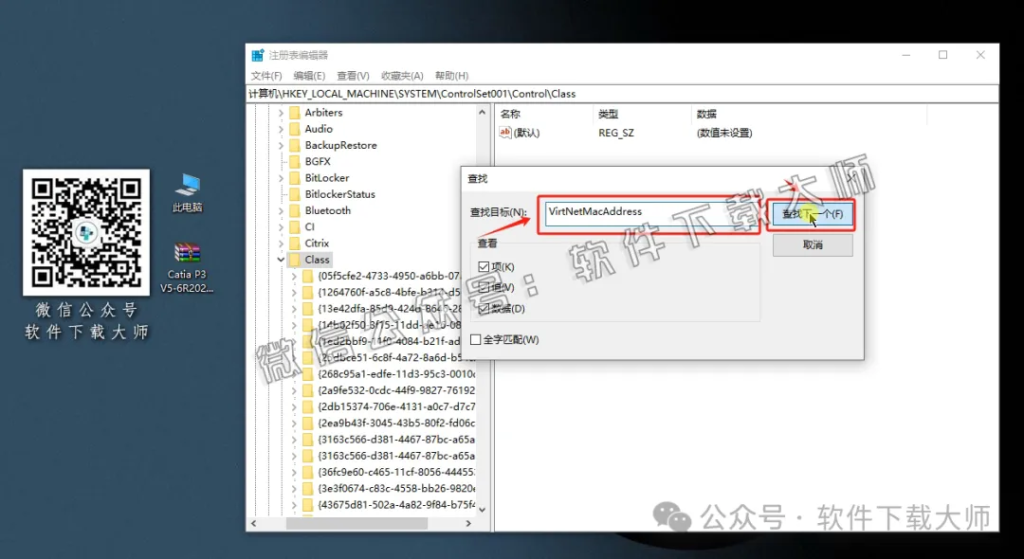This screenshot has height=559, width=1024.
Task: Click the tree pane horizontal scroll left arrow
Action: click(x=254, y=523)
